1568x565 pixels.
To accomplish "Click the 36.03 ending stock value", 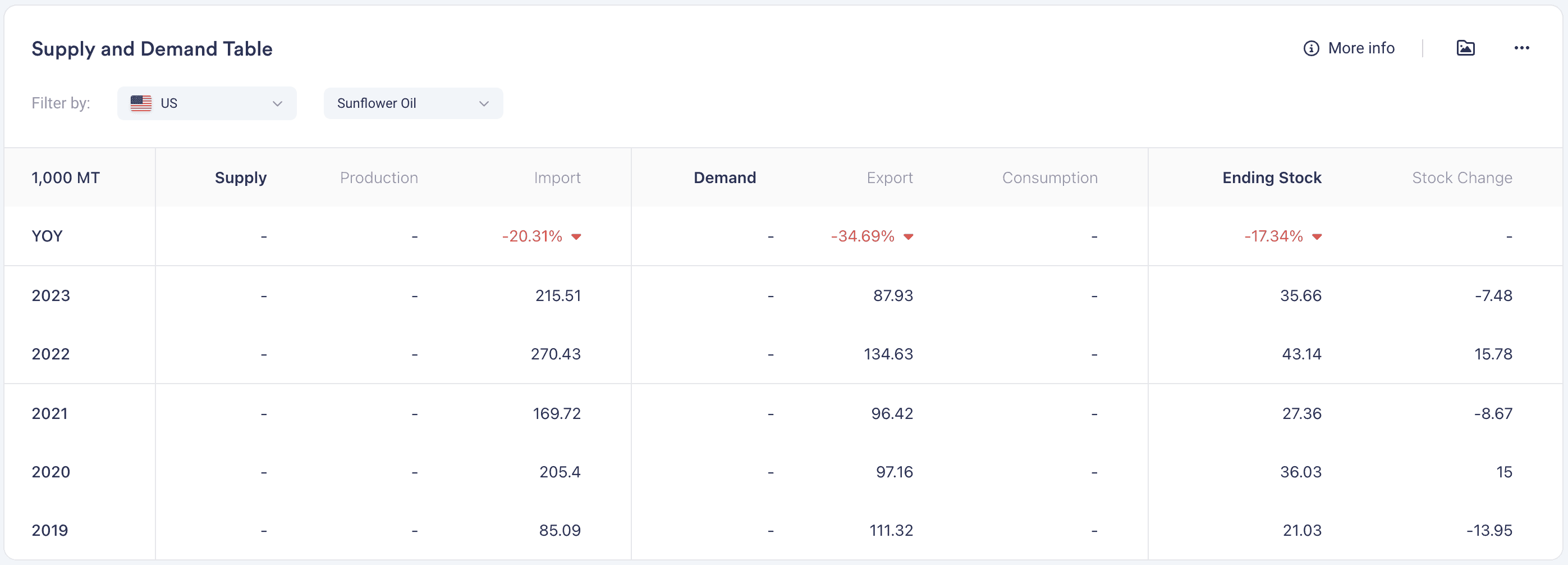I will click(1301, 472).
